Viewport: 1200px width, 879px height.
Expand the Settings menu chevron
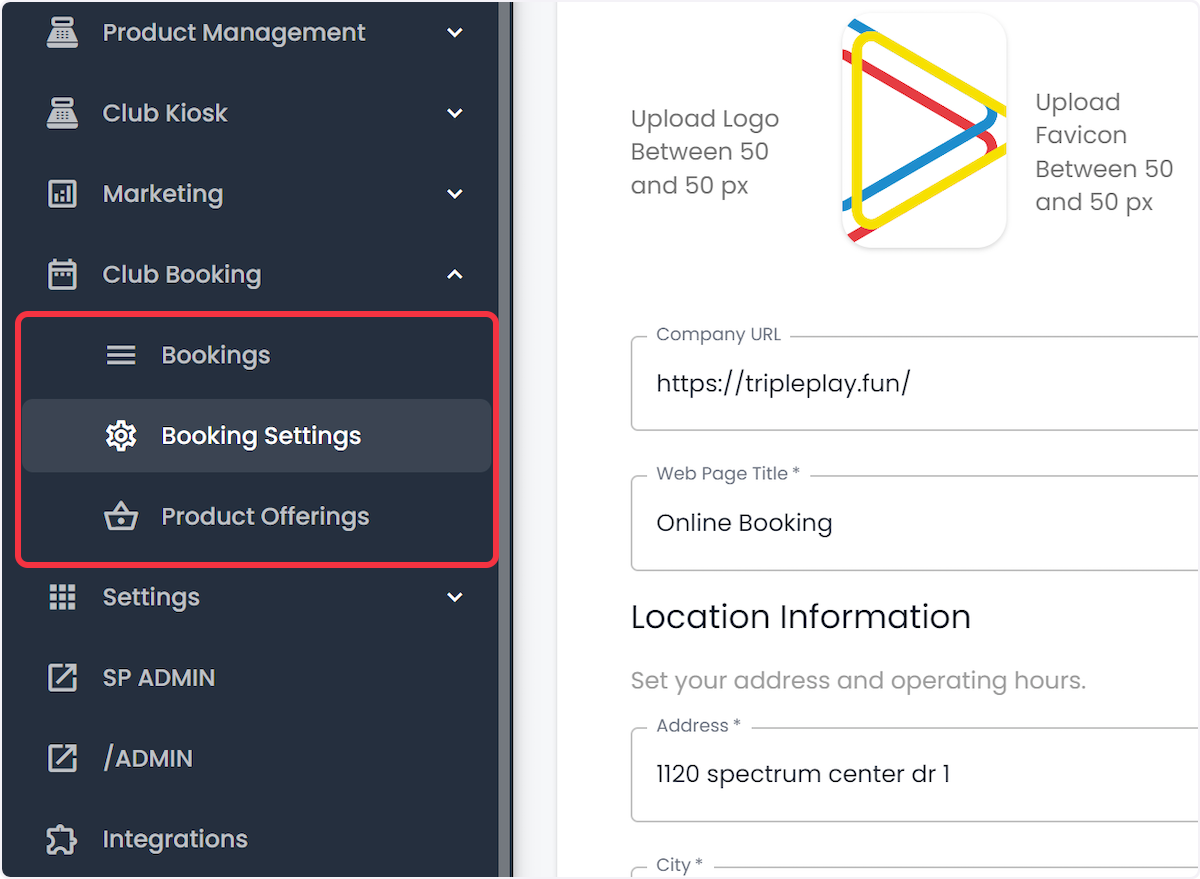coord(455,597)
